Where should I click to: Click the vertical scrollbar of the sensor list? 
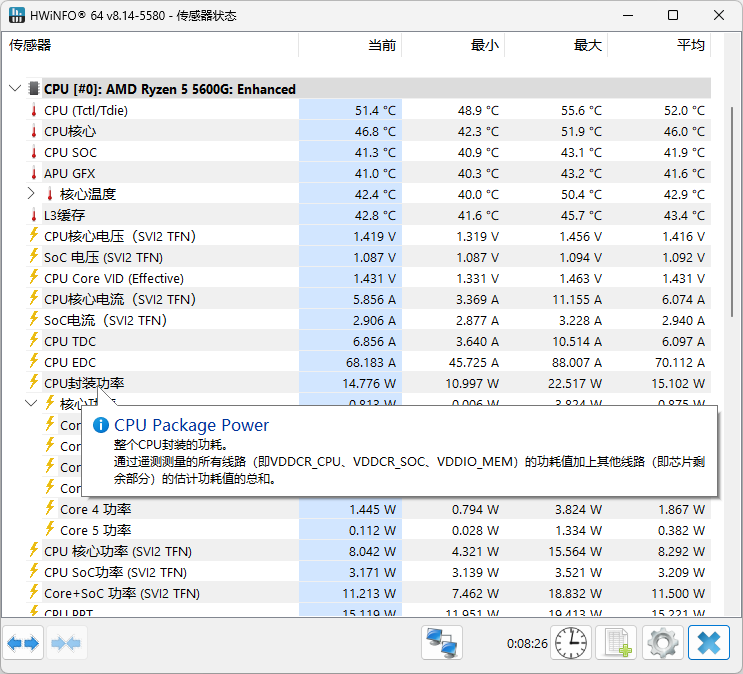pyautogui.click(x=732, y=300)
